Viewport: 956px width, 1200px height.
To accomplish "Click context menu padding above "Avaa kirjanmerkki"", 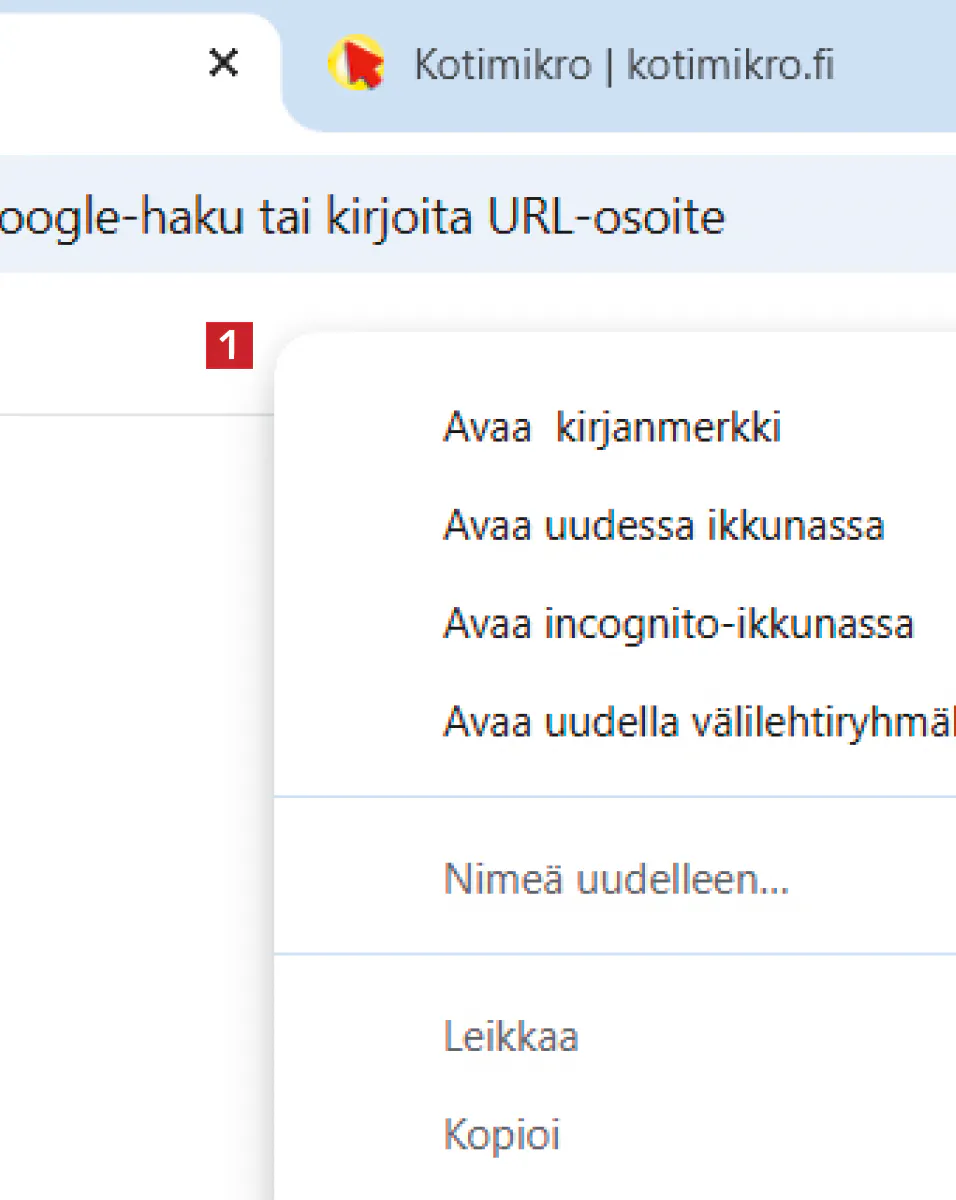I will [x=614, y=368].
